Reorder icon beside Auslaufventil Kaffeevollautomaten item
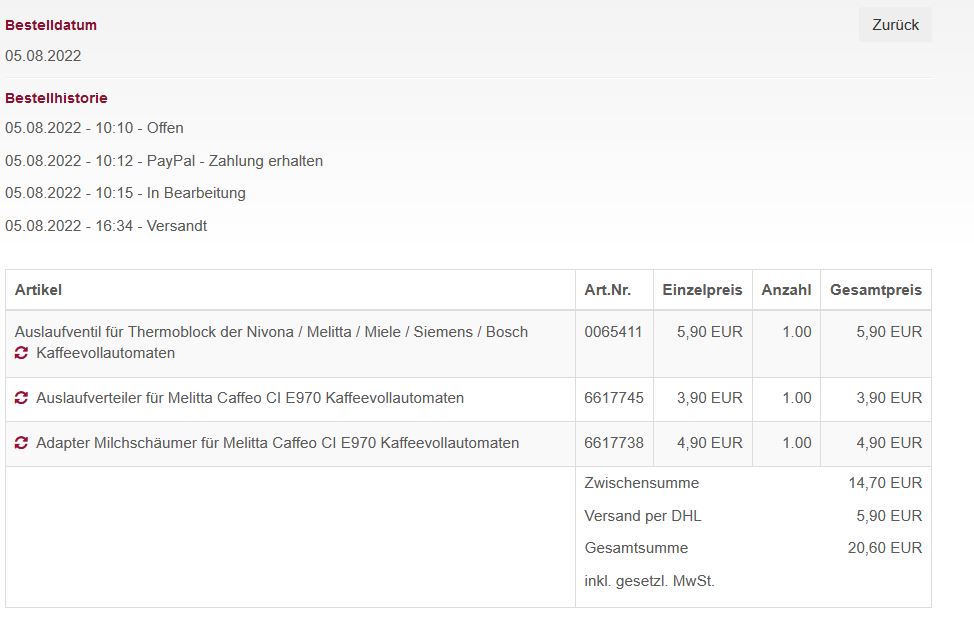The height and width of the screenshot is (620, 974). 21,353
